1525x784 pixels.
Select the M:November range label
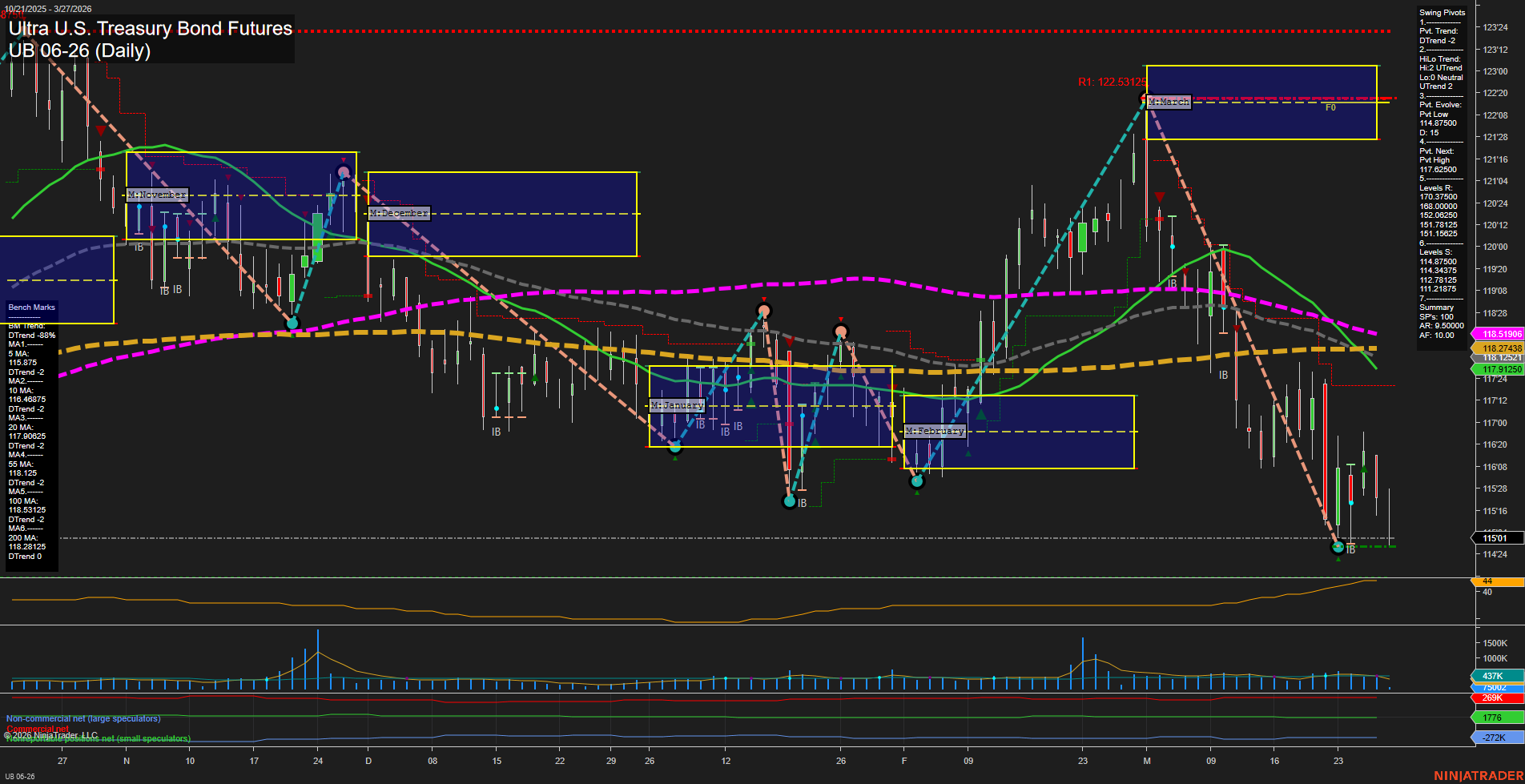click(x=157, y=194)
